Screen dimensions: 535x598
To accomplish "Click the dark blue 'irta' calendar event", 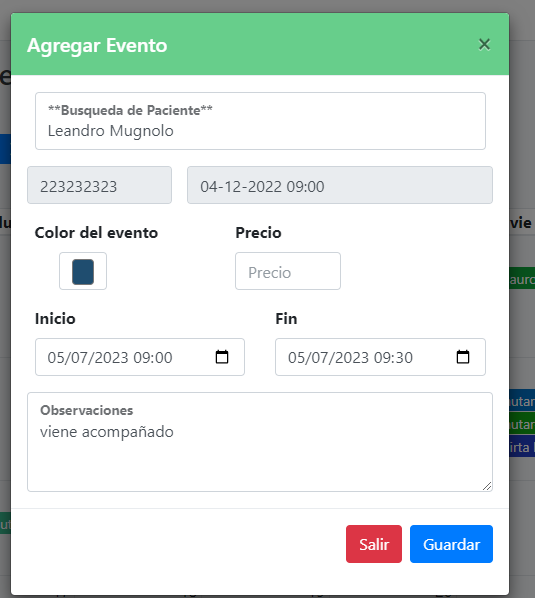I will coord(522,447).
